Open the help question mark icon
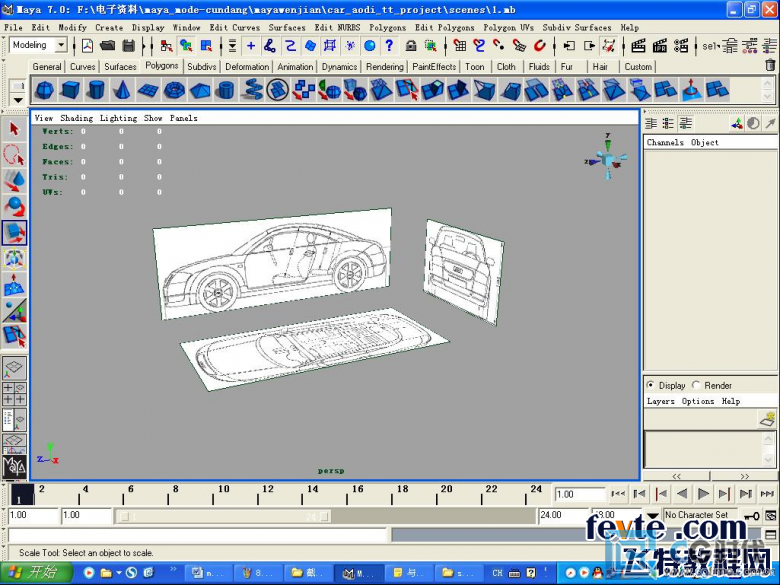Screen dimensions: 780x585 pyautogui.click(x=390, y=46)
